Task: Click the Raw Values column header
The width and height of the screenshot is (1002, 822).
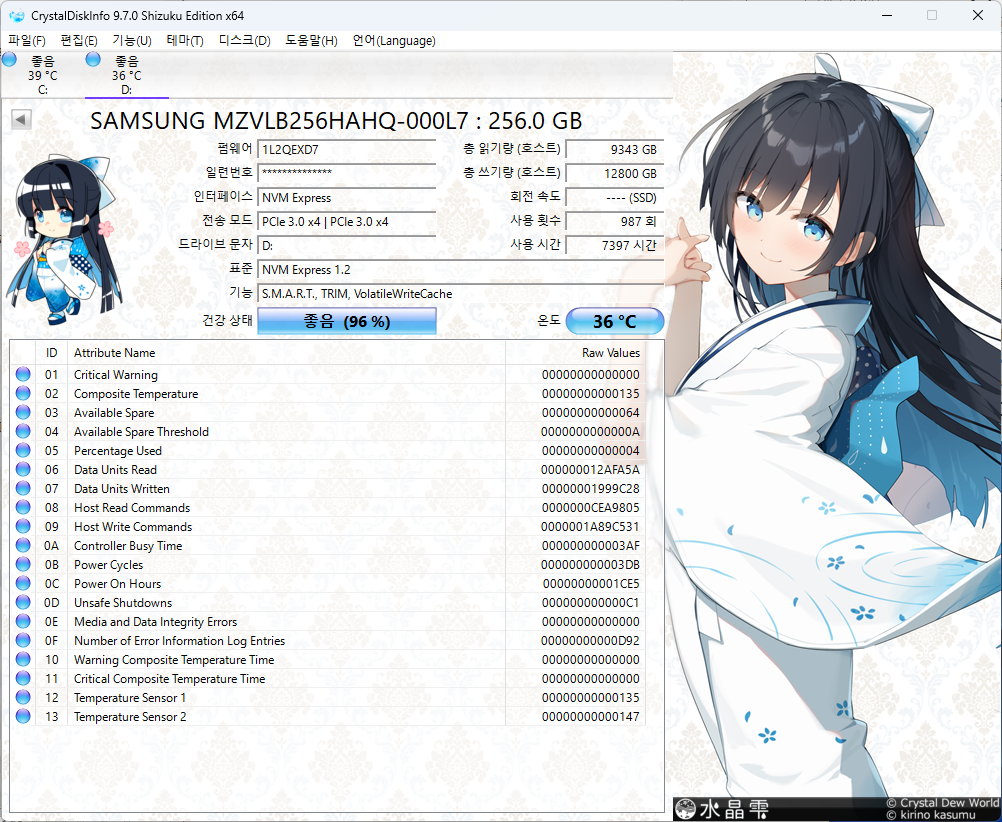Action: [x=575, y=353]
